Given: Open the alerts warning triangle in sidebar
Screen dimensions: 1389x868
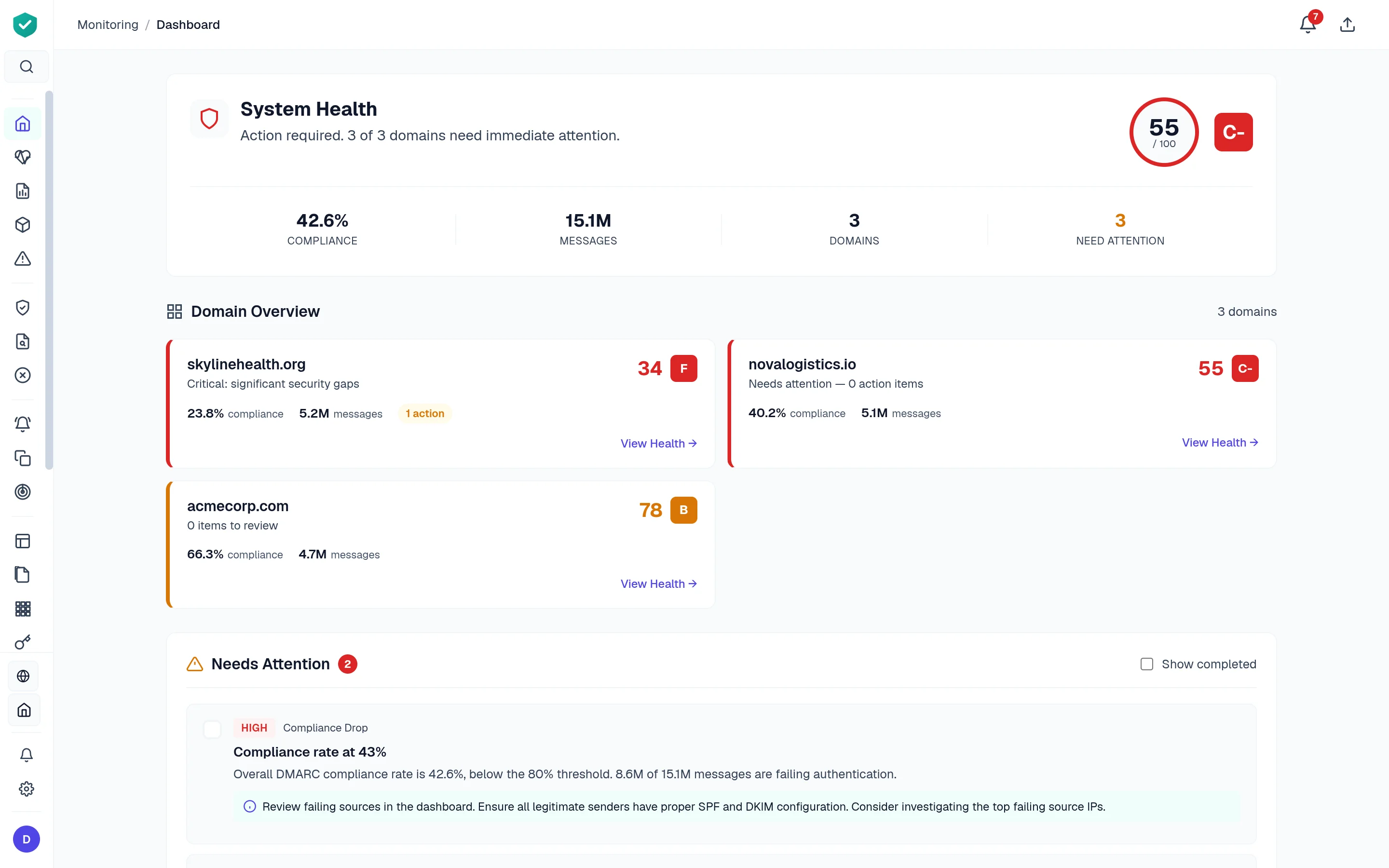Looking at the screenshot, I should tap(23, 259).
